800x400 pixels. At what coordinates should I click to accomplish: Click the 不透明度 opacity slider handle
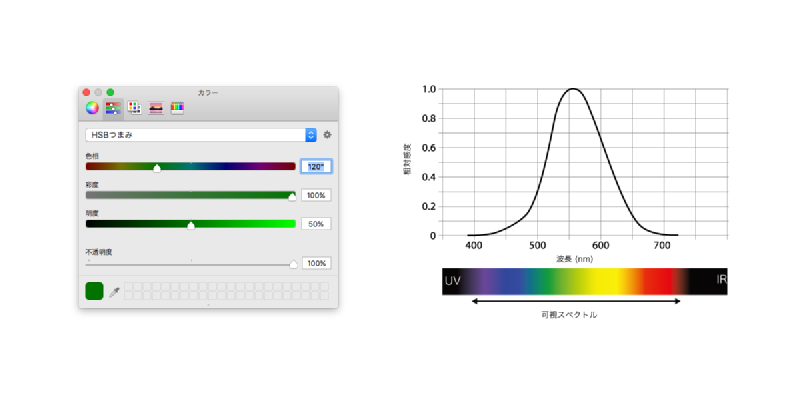pos(293,264)
